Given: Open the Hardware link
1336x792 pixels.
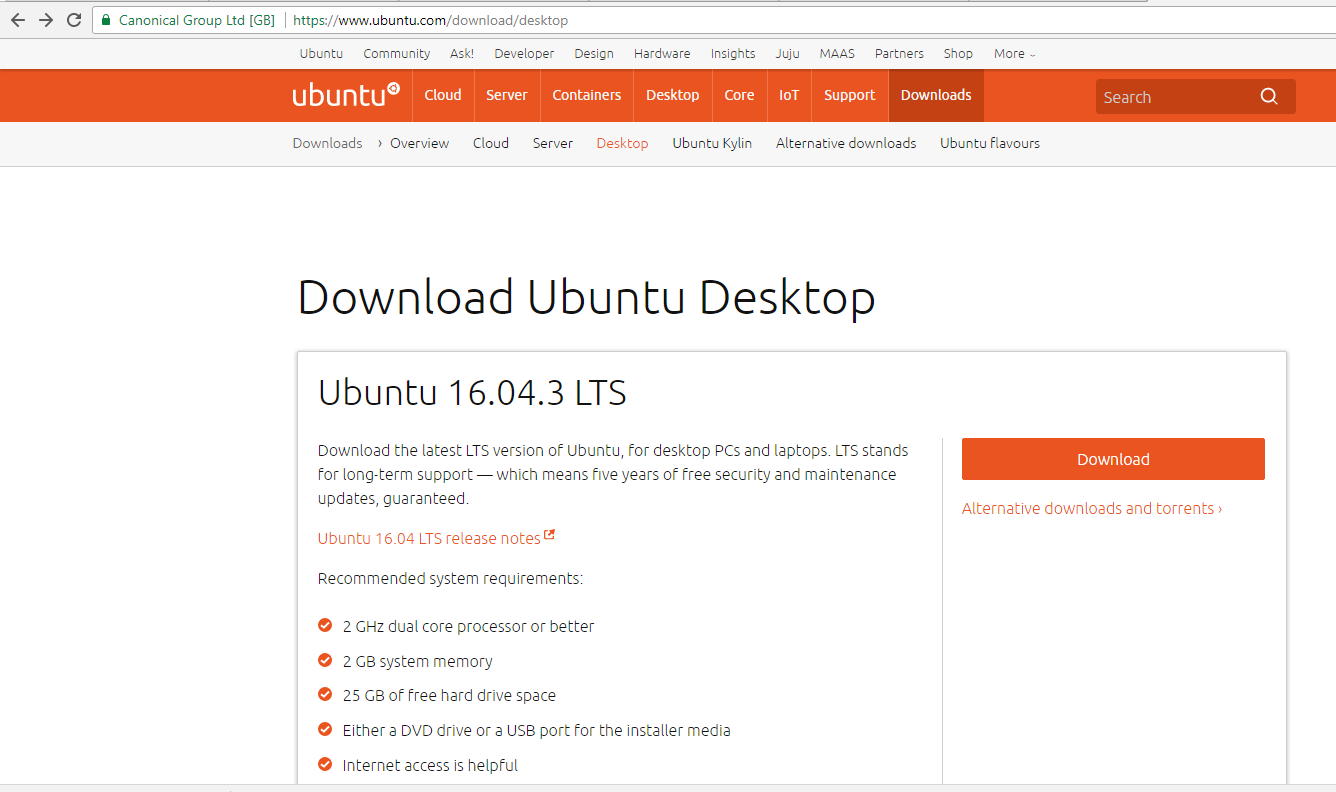Looking at the screenshot, I should [662, 54].
